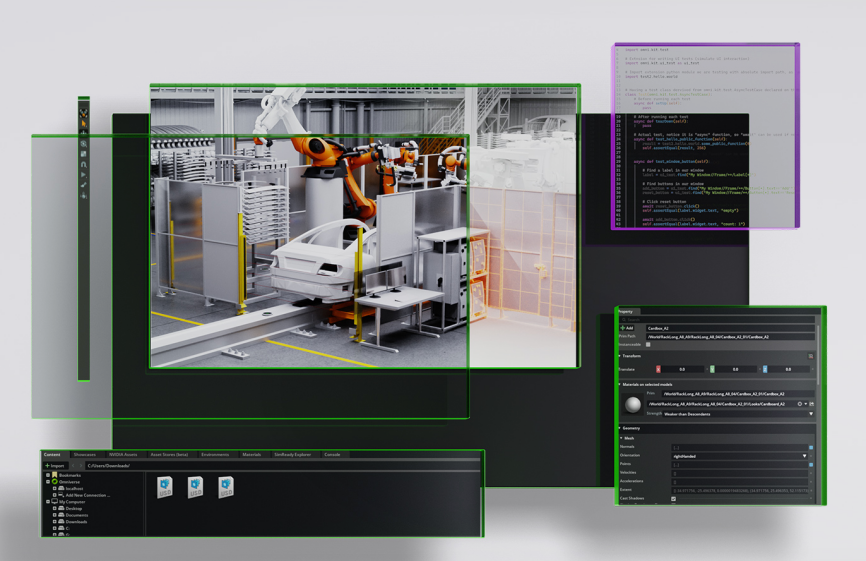This screenshot has width=866, height=561.
Task: Click the first USD file thumbnail
Action: tap(165, 487)
